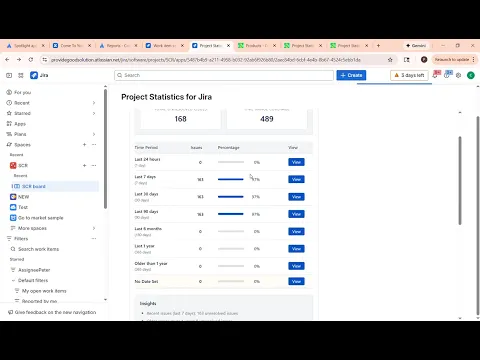Collapse the Jira sidebar panel icon
This screenshot has width=480, height=360.
point(9,75)
